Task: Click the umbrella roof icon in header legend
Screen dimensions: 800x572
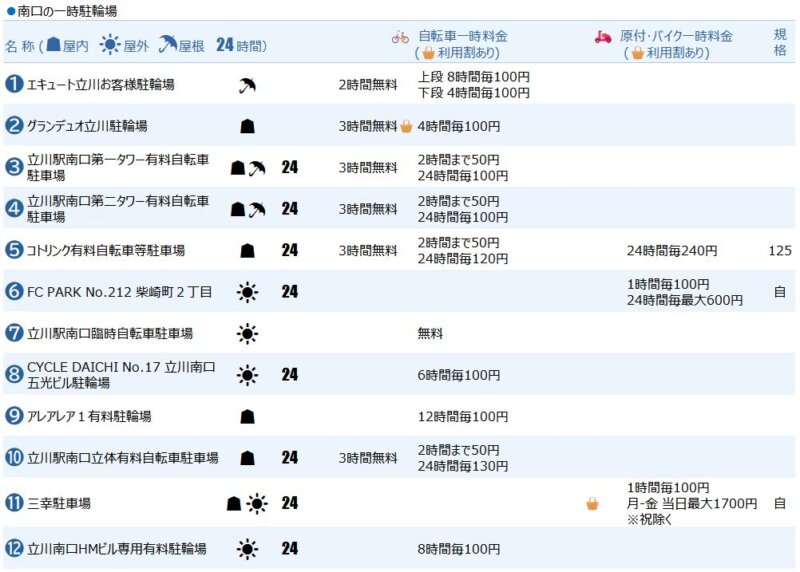Action: (x=168, y=45)
